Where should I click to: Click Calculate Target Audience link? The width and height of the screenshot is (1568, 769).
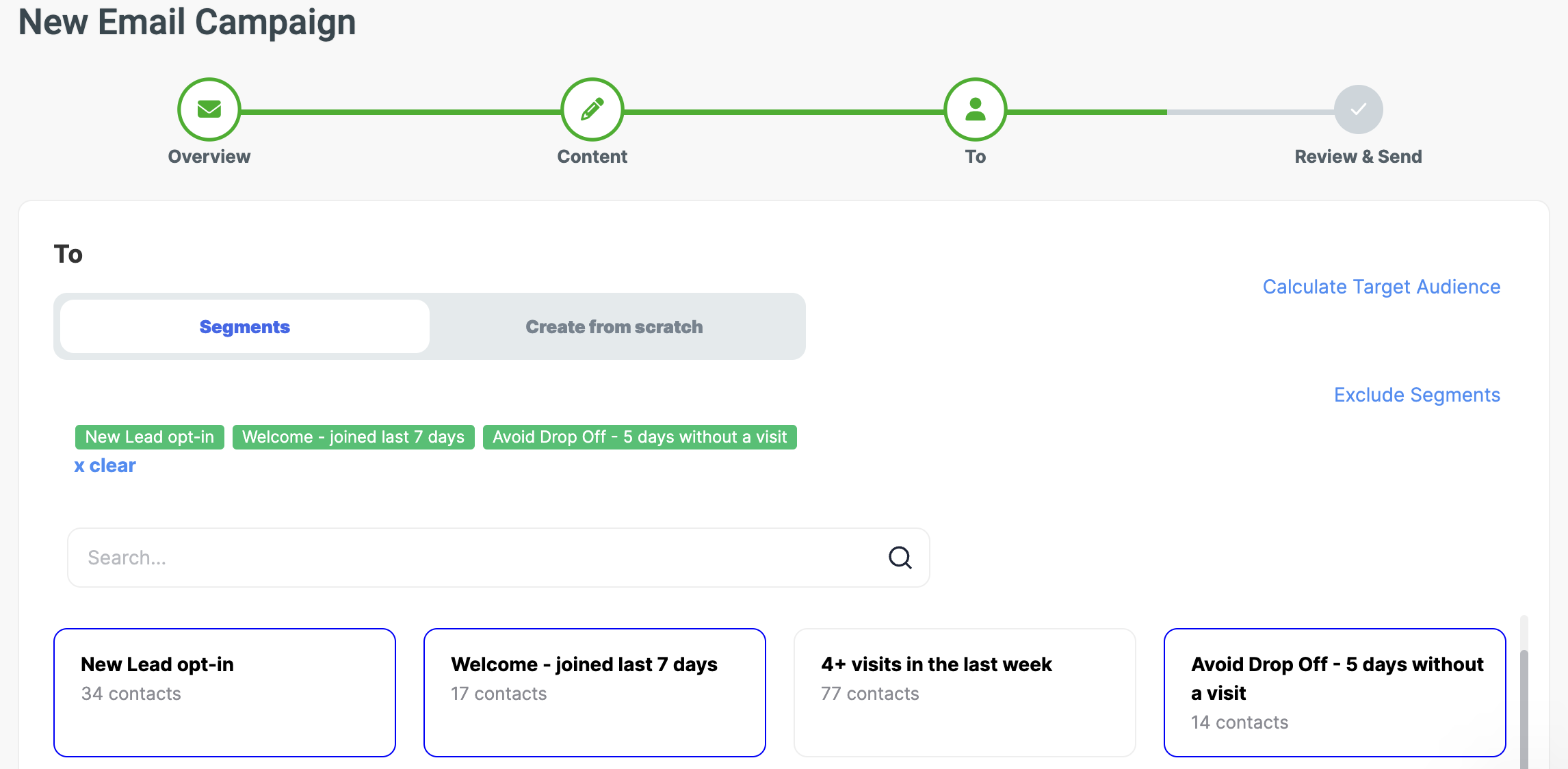(1381, 287)
